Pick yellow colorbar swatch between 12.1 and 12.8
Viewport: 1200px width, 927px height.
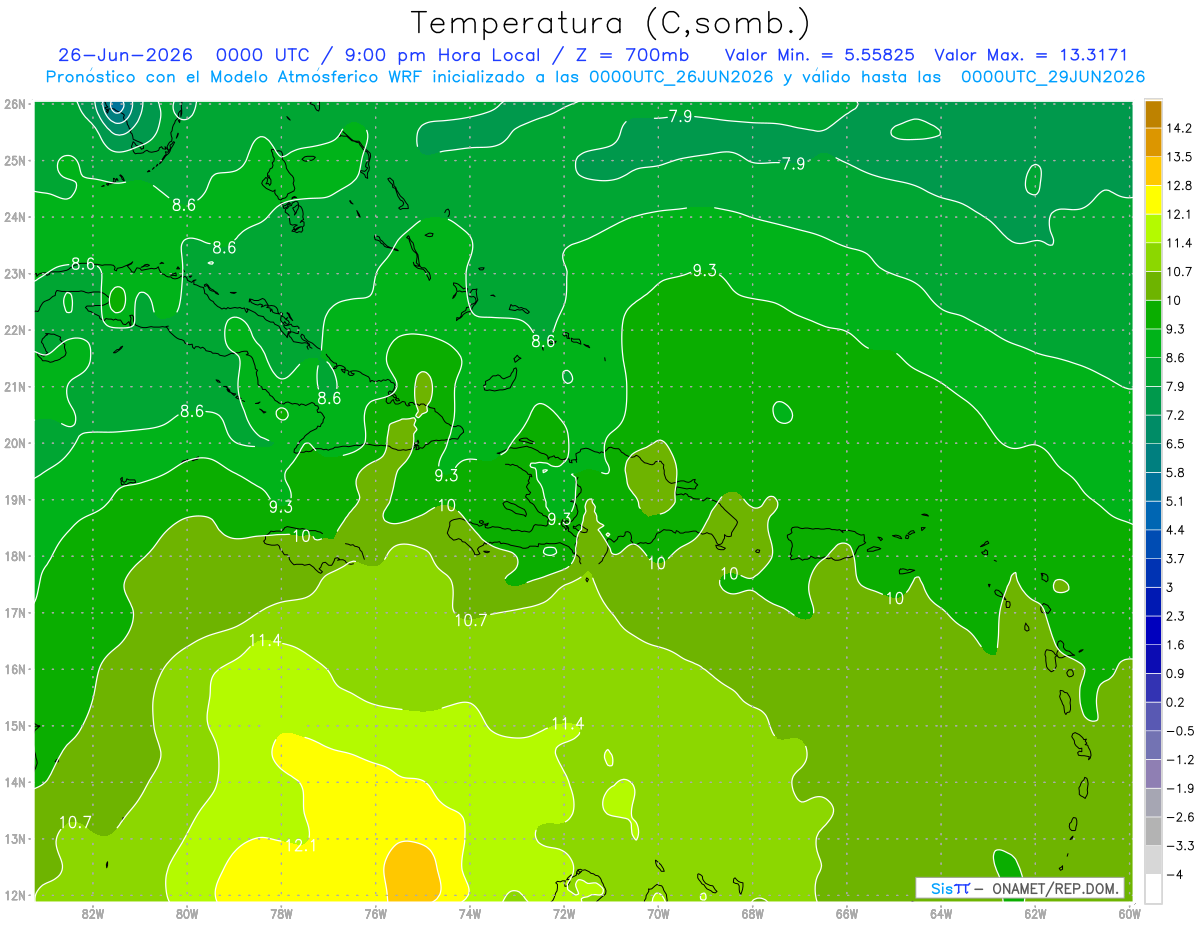pyautogui.click(x=1153, y=199)
